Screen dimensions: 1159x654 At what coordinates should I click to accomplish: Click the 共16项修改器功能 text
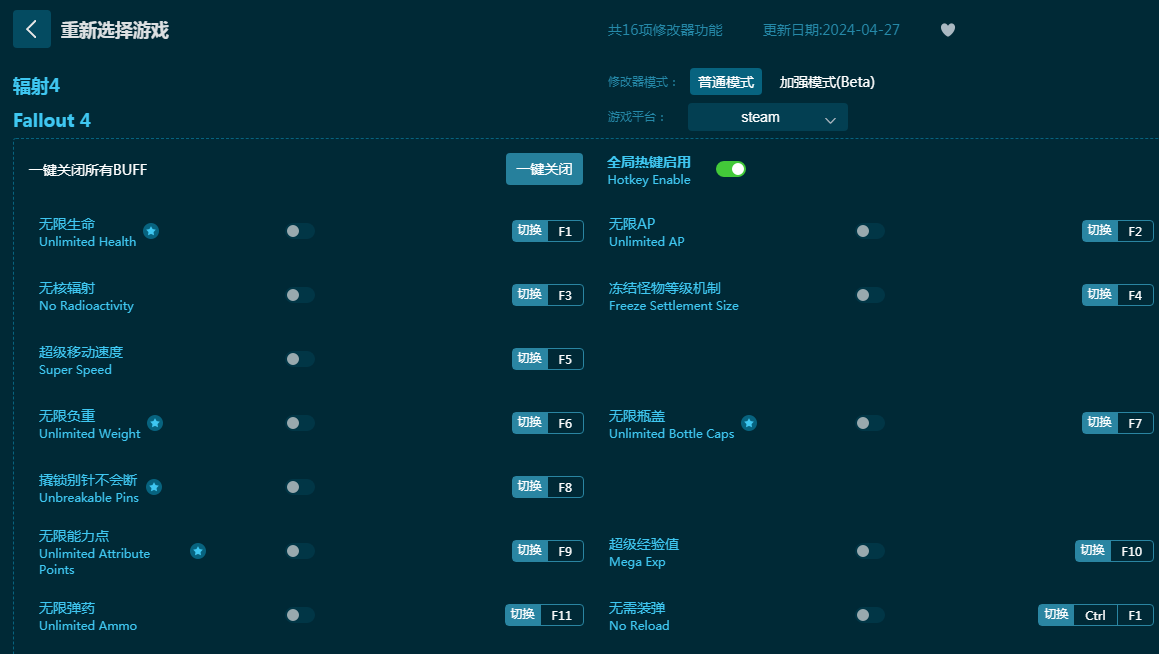(665, 30)
